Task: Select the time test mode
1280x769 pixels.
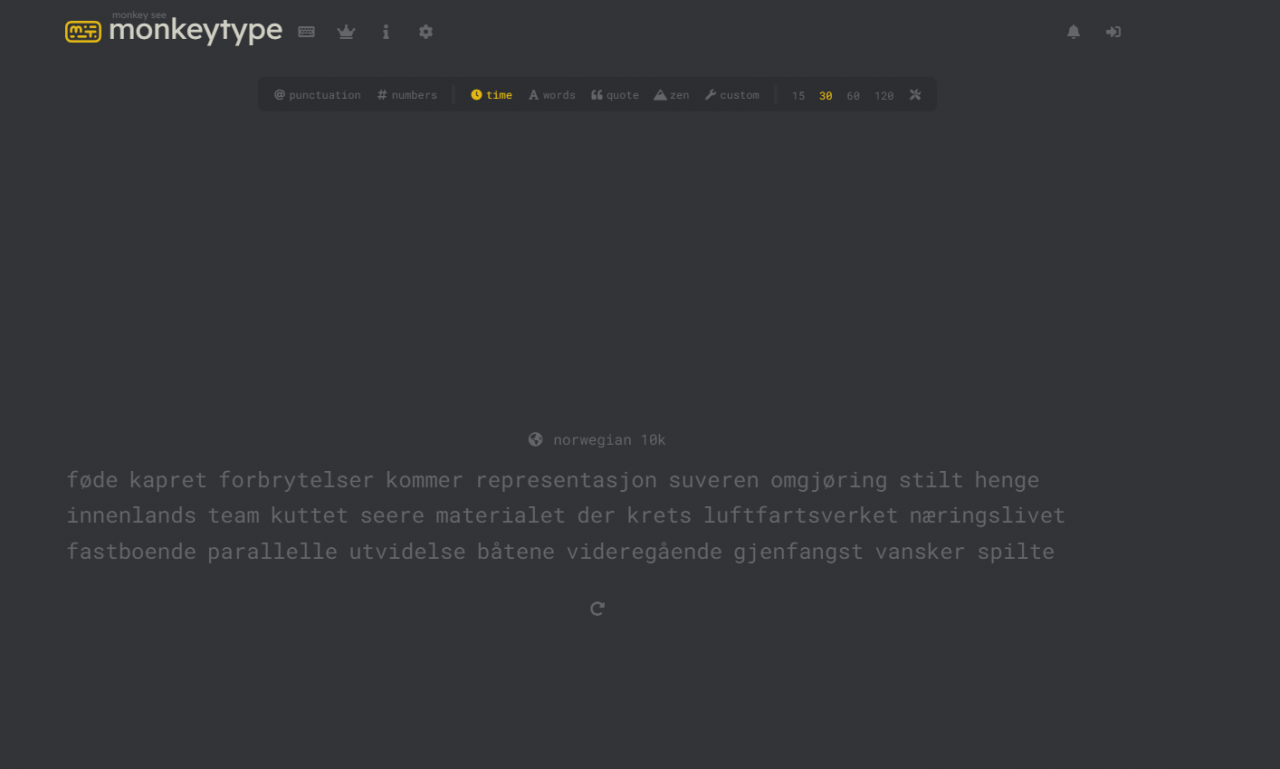Action: click(x=491, y=94)
